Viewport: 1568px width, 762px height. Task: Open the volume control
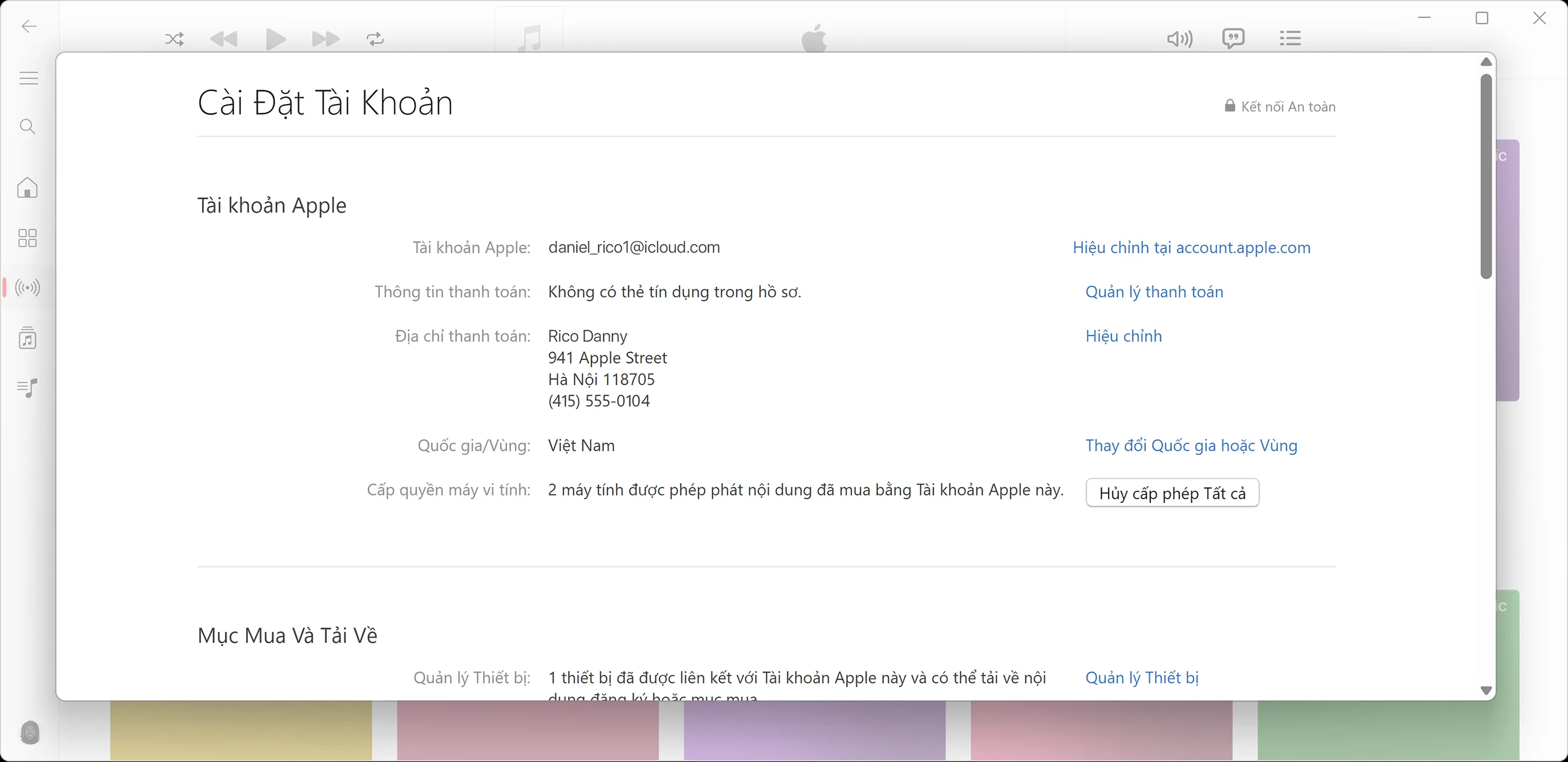click(1179, 38)
